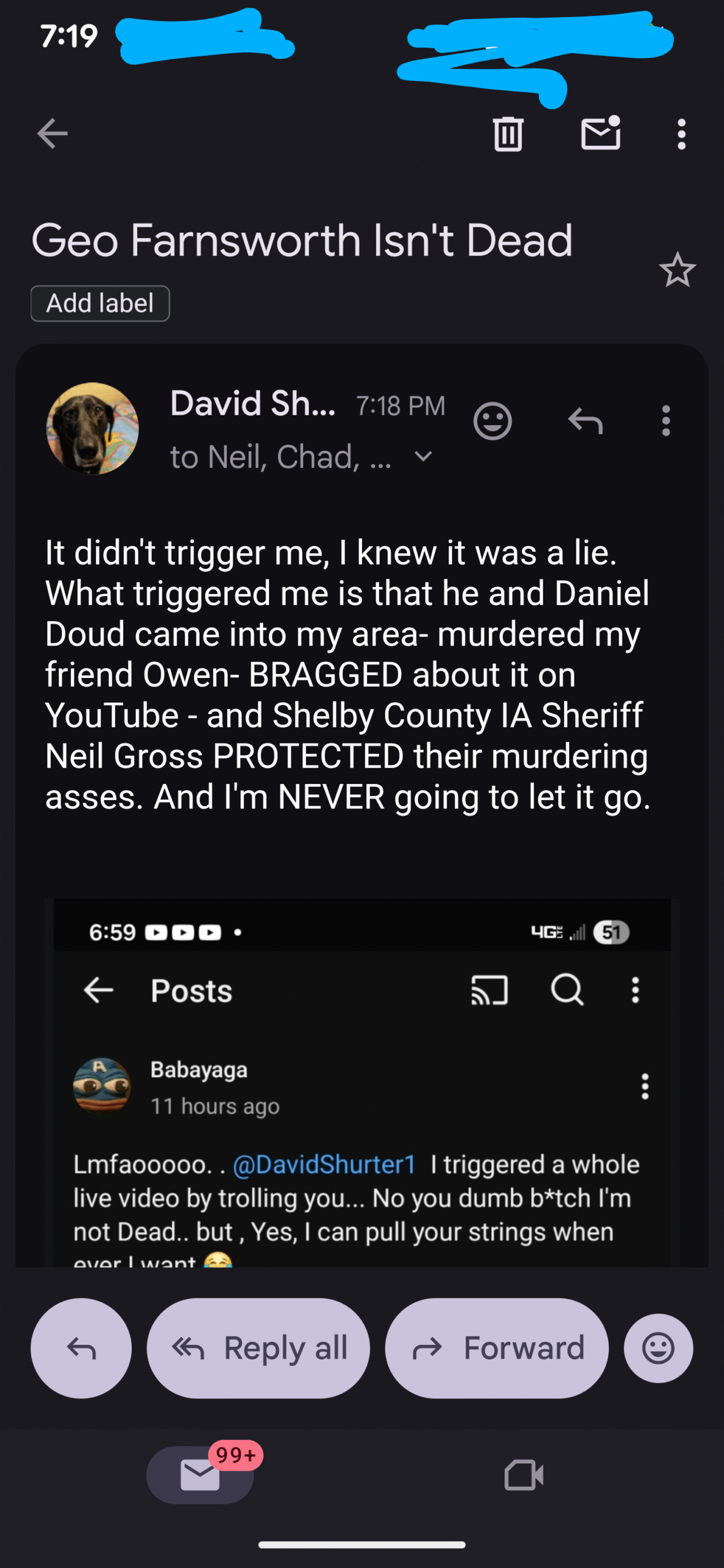Mark email as unread
This screenshot has height=1568, width=724.
600,134
